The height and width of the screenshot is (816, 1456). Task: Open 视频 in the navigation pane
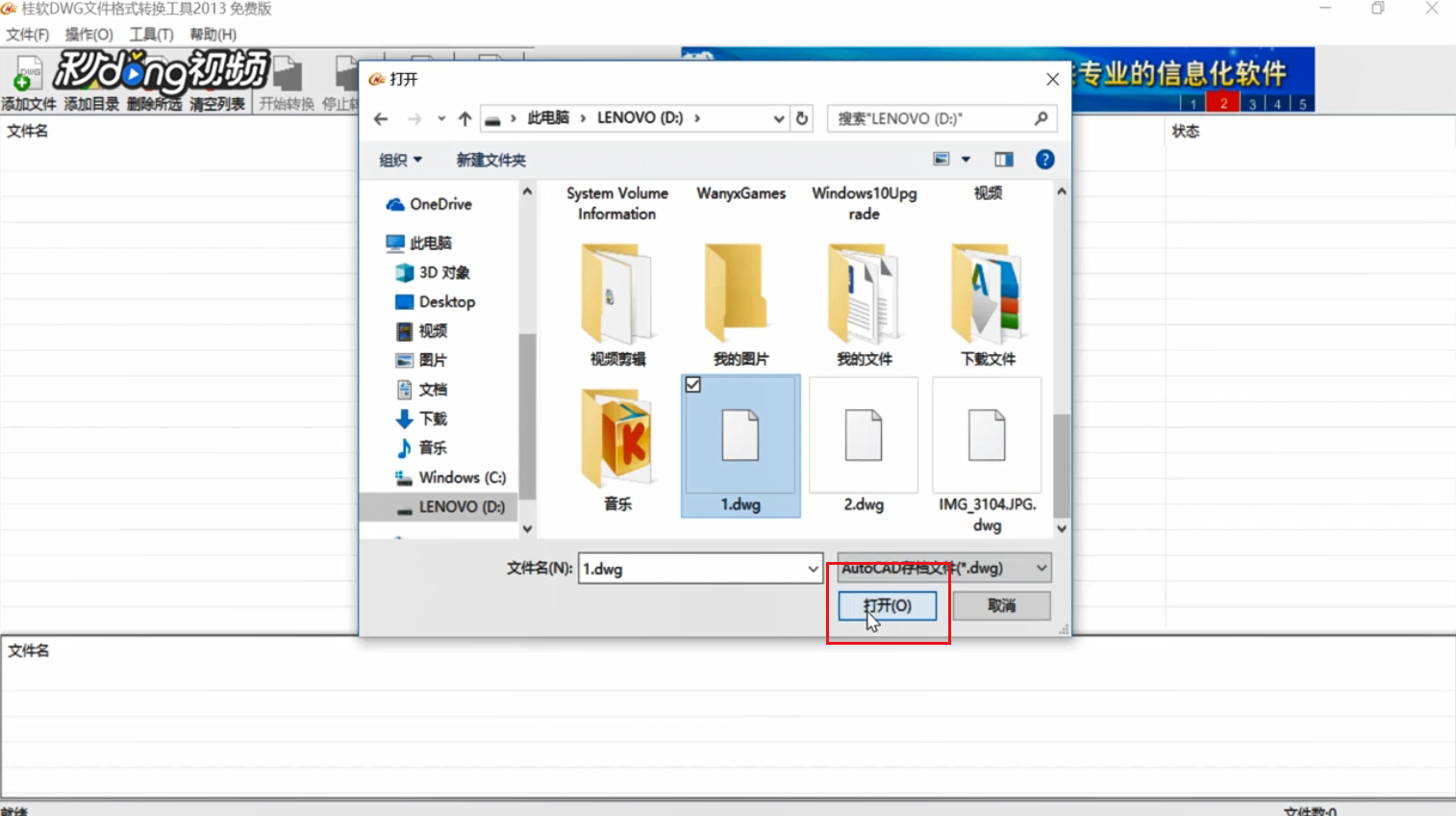(x=421, y=331)
